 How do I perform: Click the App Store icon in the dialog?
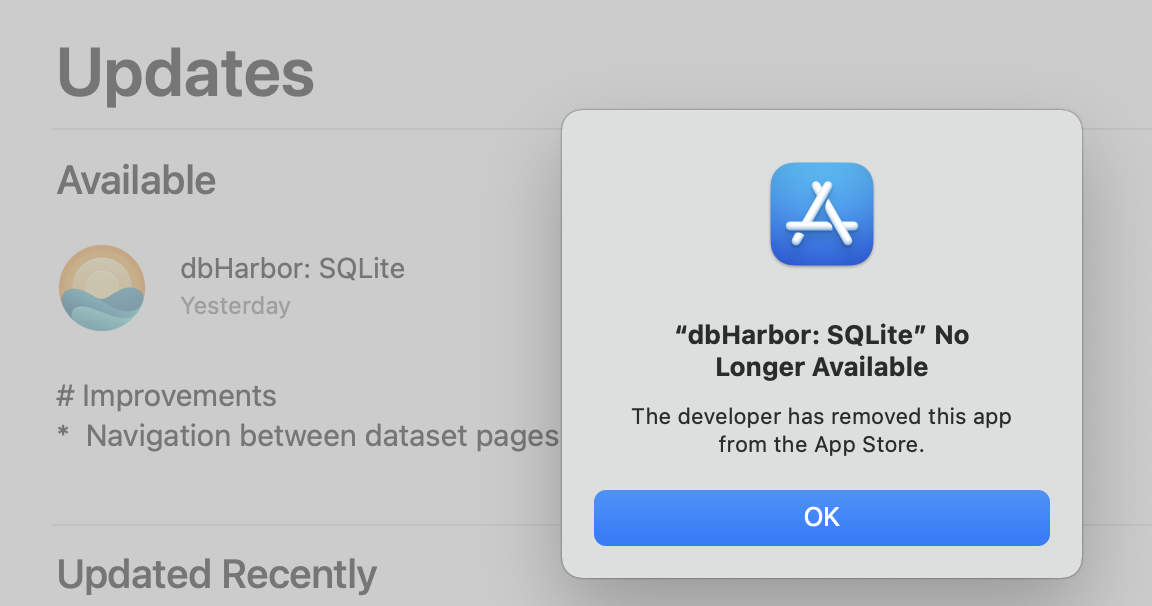pos(821,214)
